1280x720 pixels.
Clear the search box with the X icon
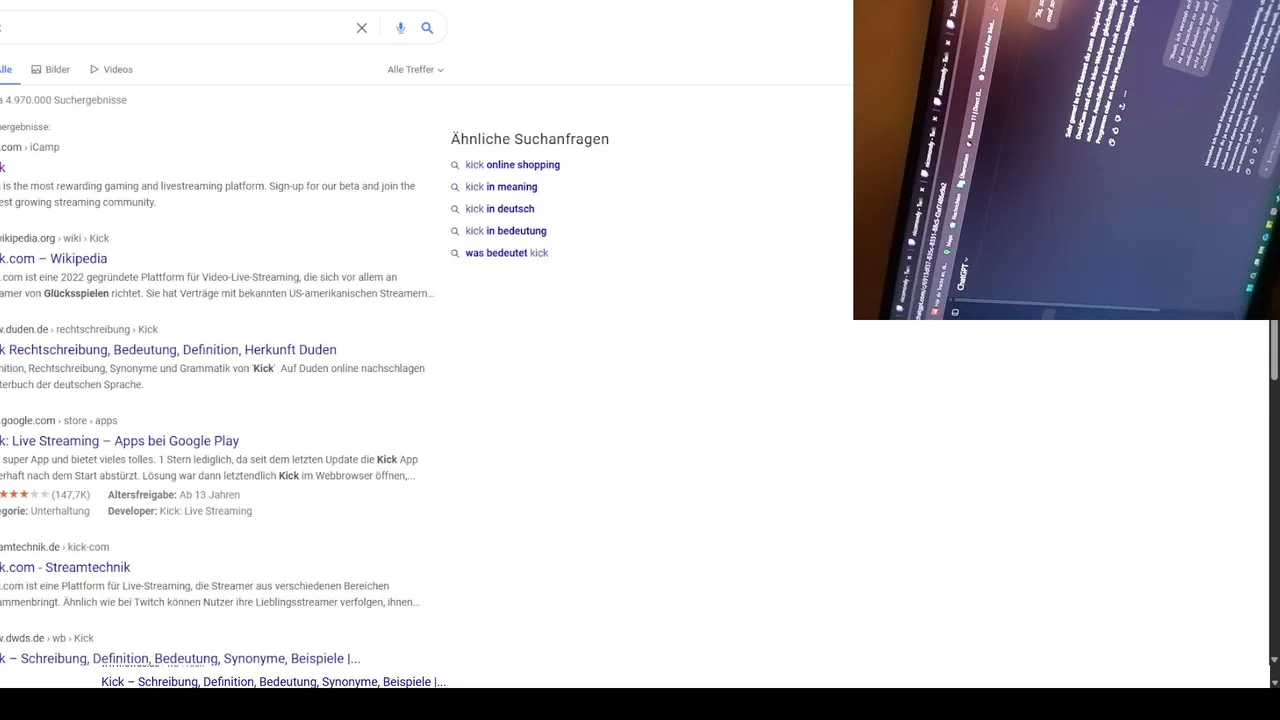coord(362,28)
